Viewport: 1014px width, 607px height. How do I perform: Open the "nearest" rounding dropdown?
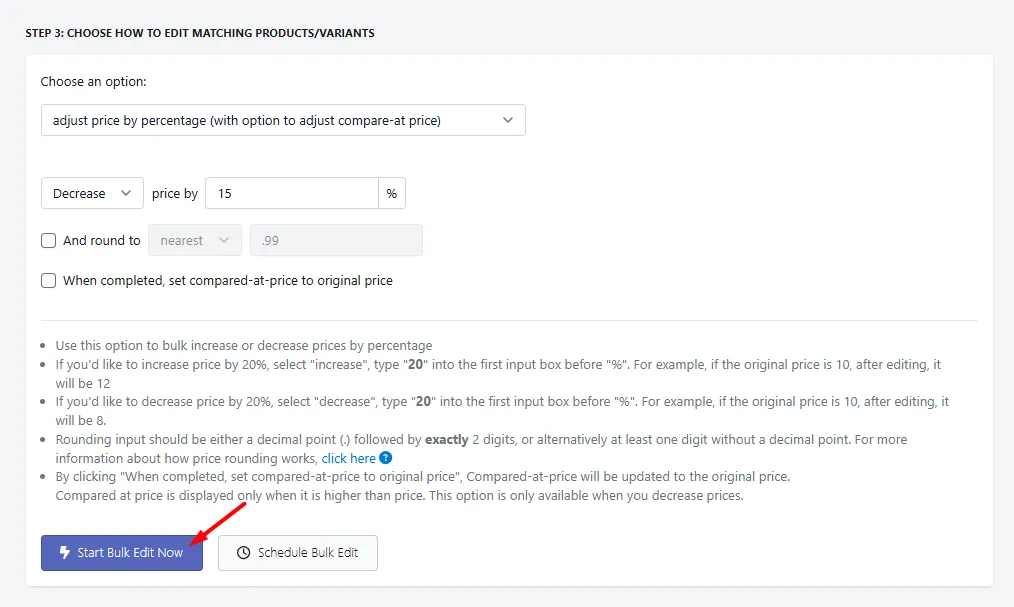point(195,240)
